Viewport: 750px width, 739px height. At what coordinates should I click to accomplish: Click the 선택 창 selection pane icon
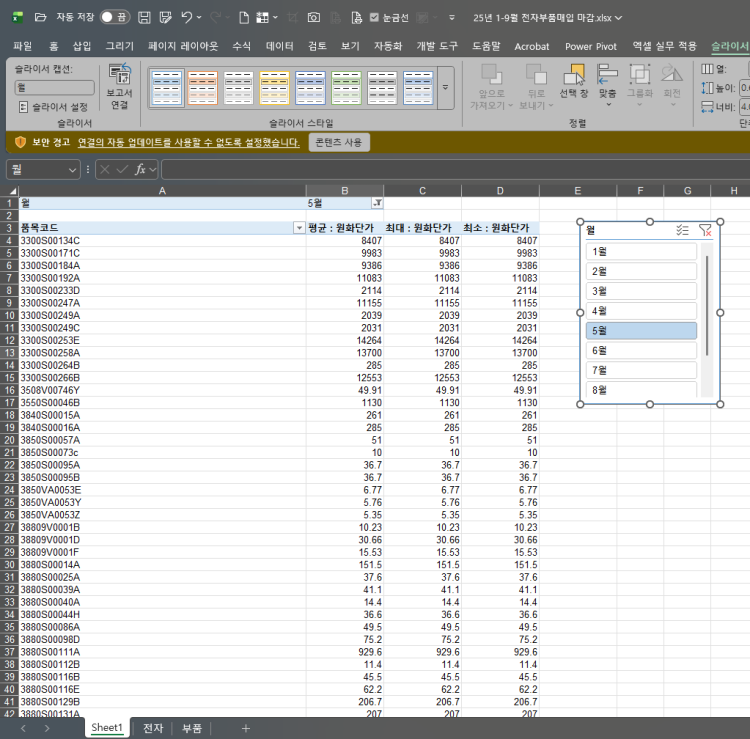(573, 82)
